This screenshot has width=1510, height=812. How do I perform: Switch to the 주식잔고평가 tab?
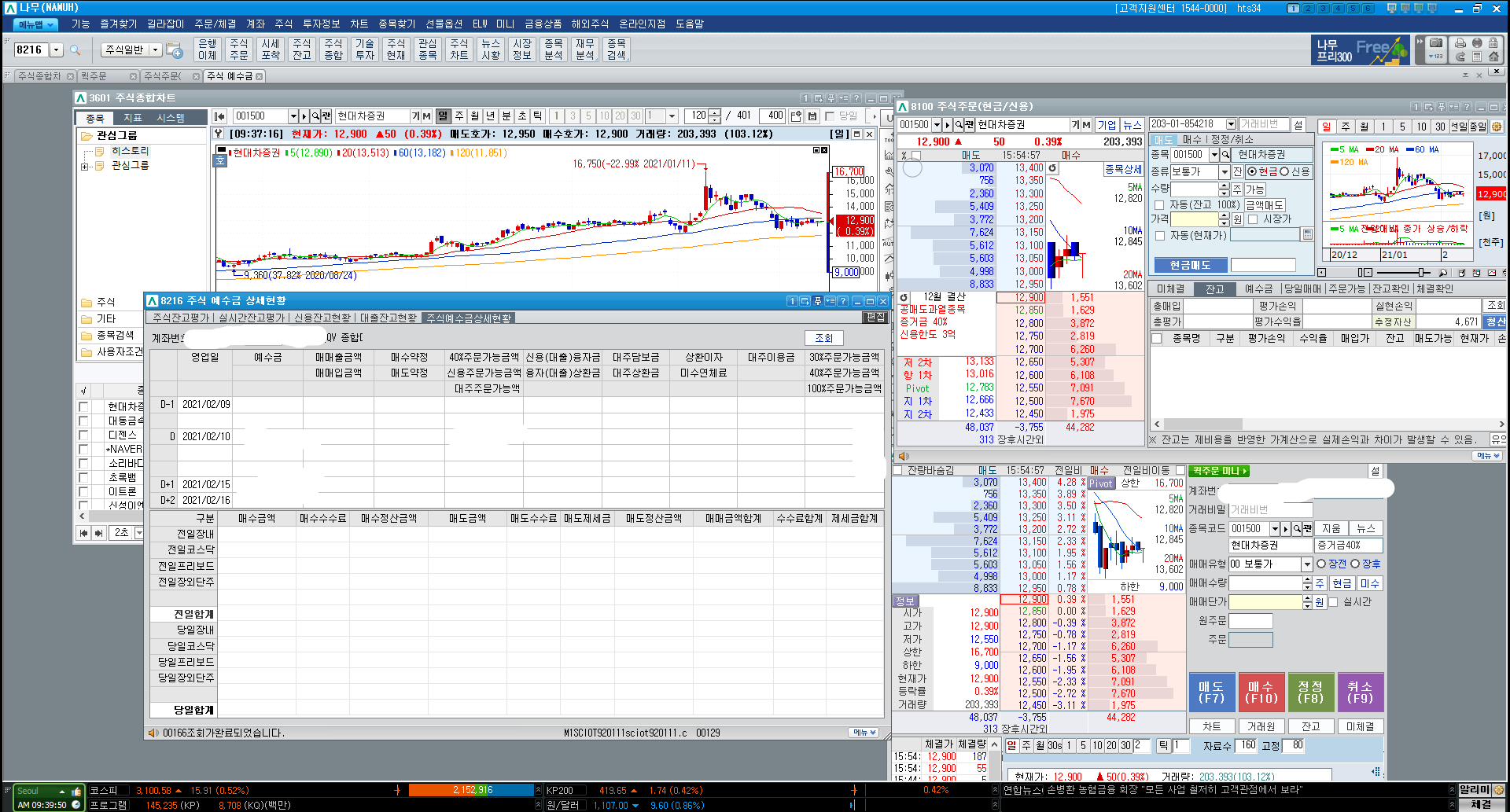(x=181, y=318)
